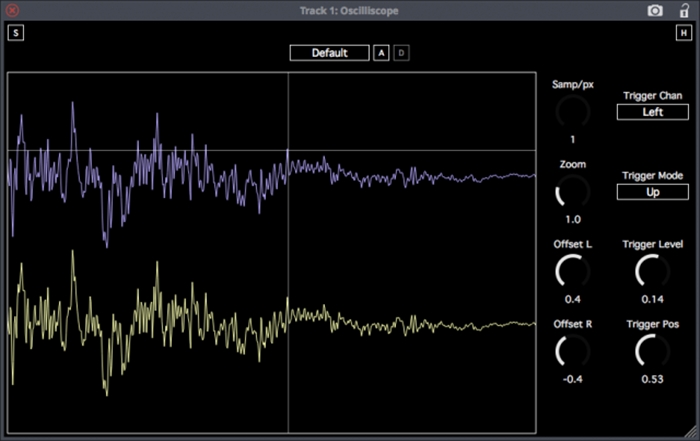Click the Offset L value 0.4
Image resolution: width=700 pixels, height=441 pixels.
point(573,300)
